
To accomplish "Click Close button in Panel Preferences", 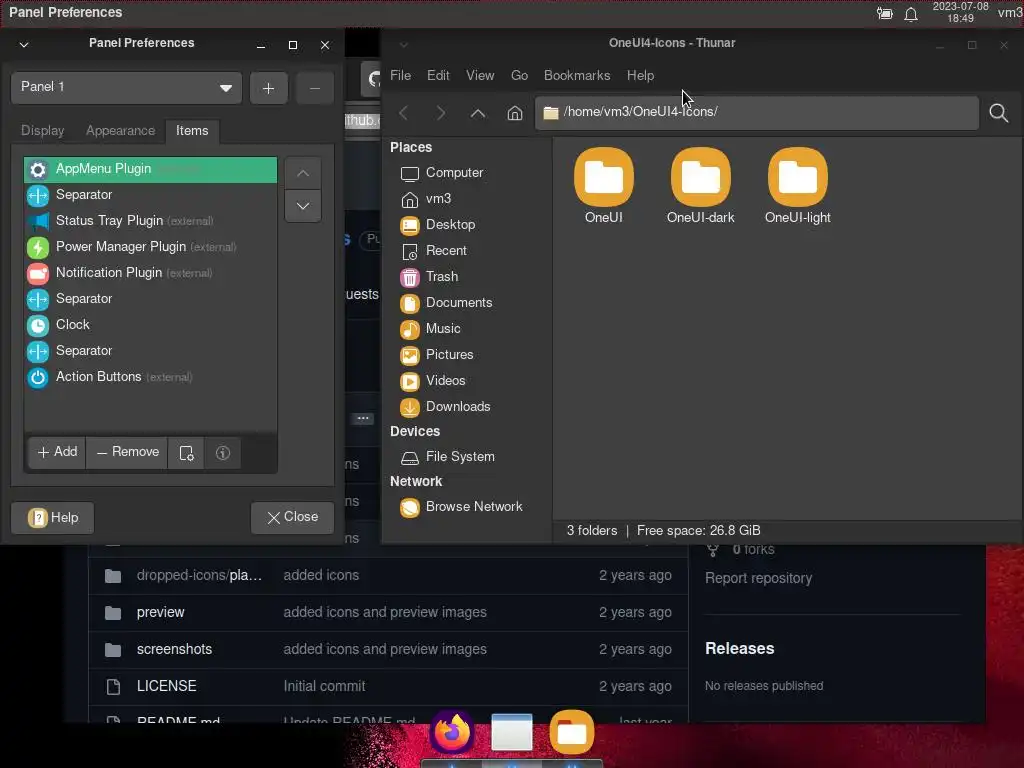I will click(292, 518).
